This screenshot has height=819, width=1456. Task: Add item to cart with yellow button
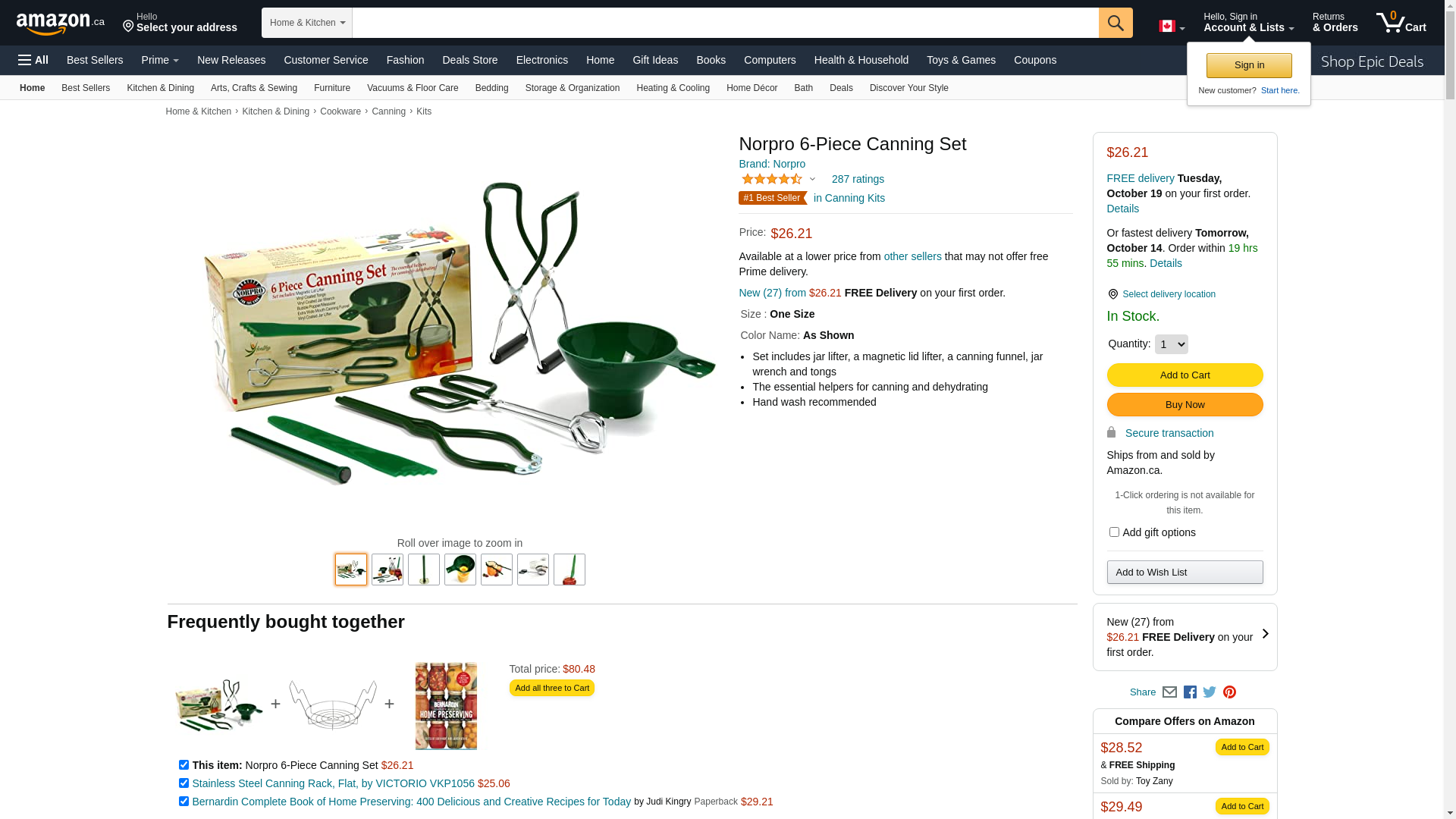coord(1185,375)
